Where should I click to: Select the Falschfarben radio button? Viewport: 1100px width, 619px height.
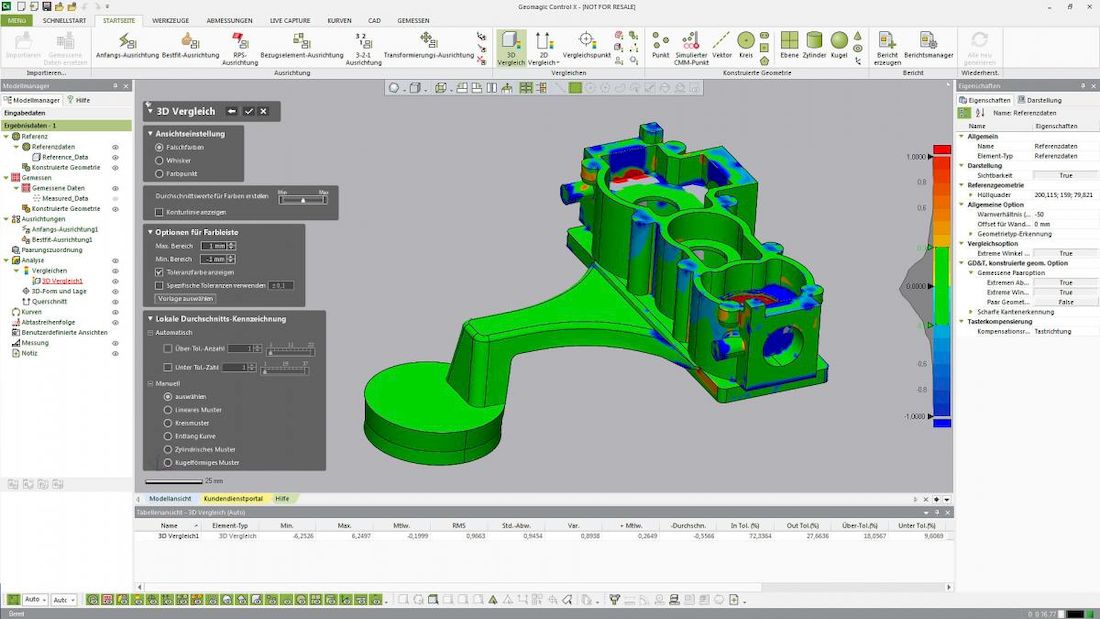tap(159, 147)
